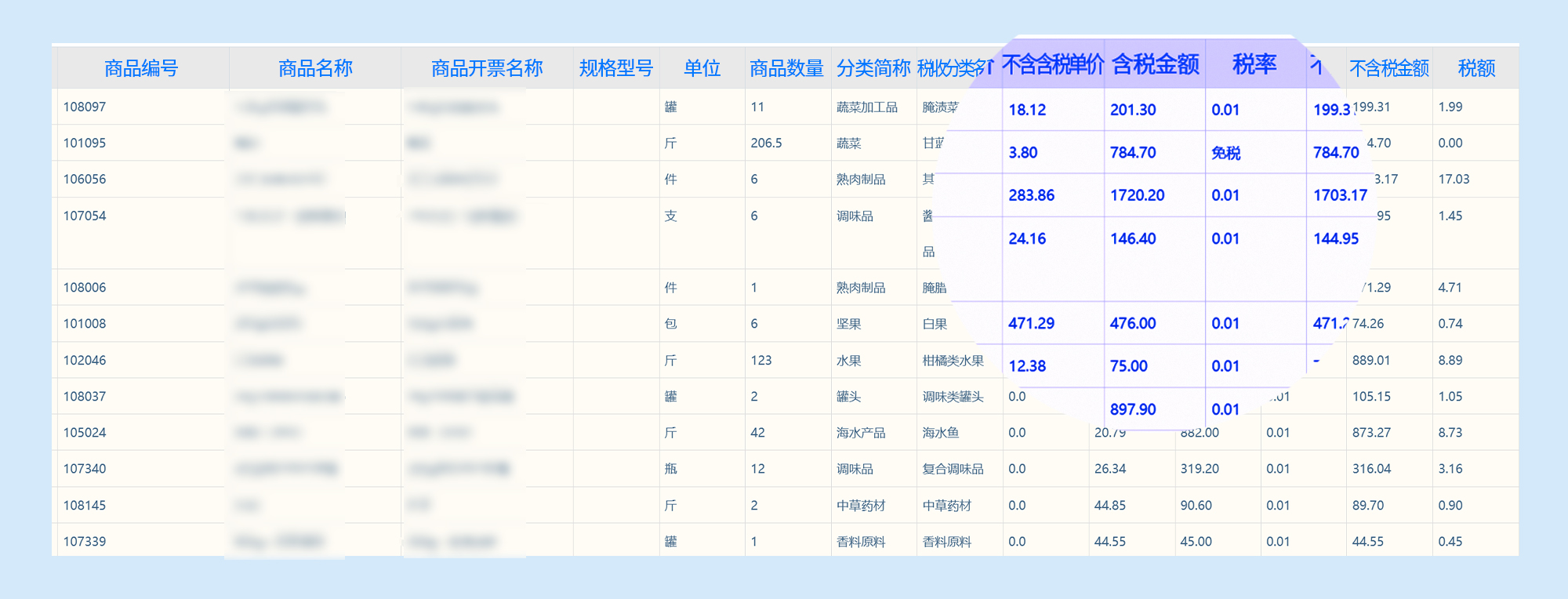The width and height of the screenshot is (1568, 599).
Task: Select the 单位 column header
Action: coord(702,68)
